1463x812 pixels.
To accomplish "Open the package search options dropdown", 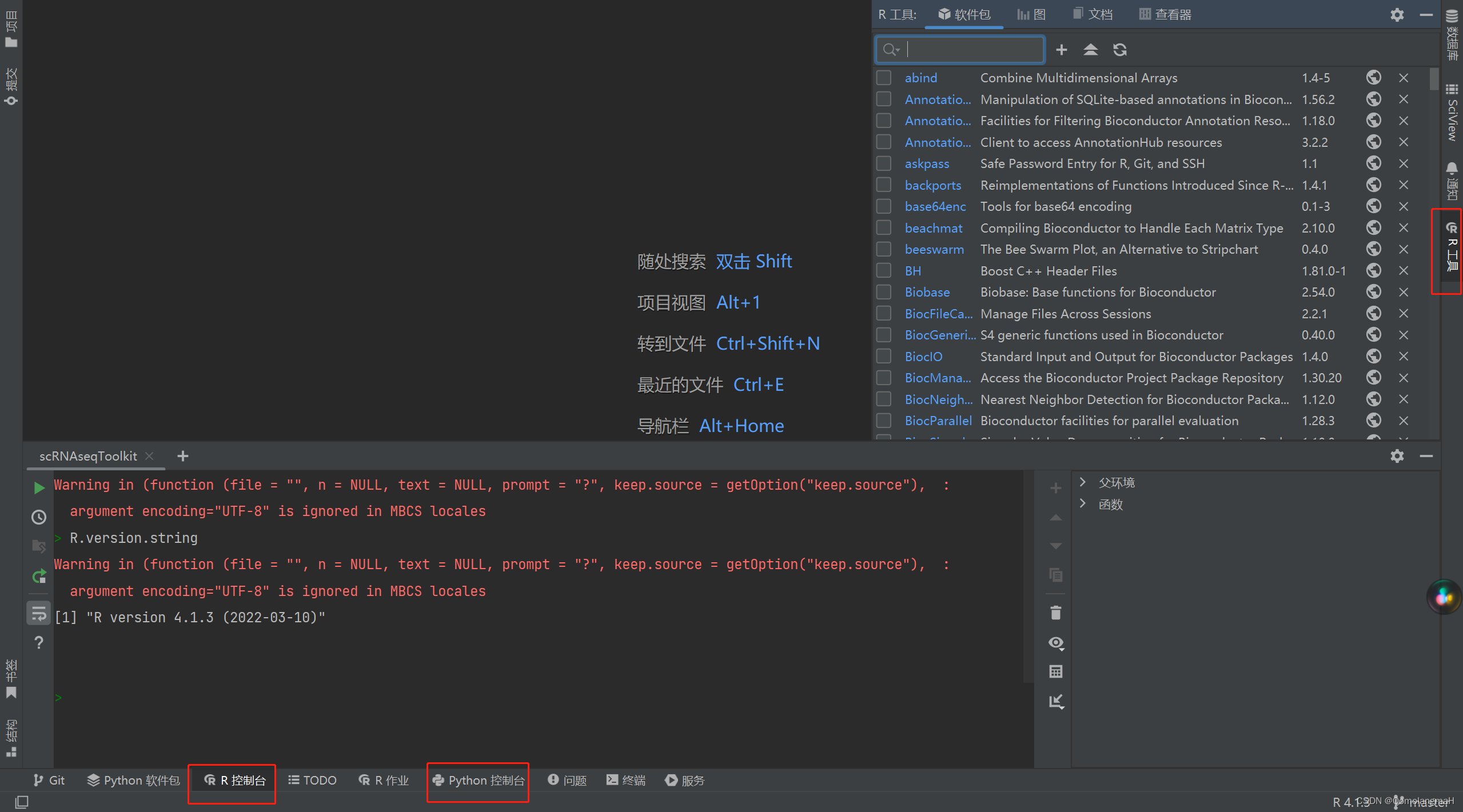I will [x=891, y=50].
